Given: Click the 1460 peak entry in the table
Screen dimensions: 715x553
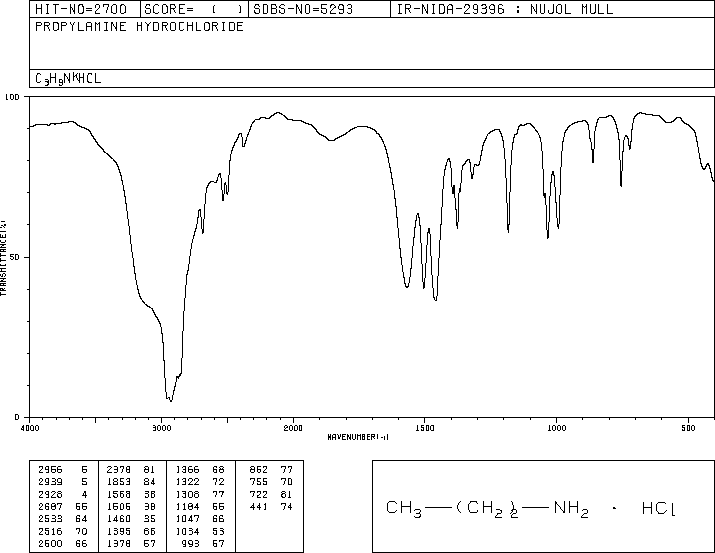Looking at the screenshot, I should click(x=131, y=519).
